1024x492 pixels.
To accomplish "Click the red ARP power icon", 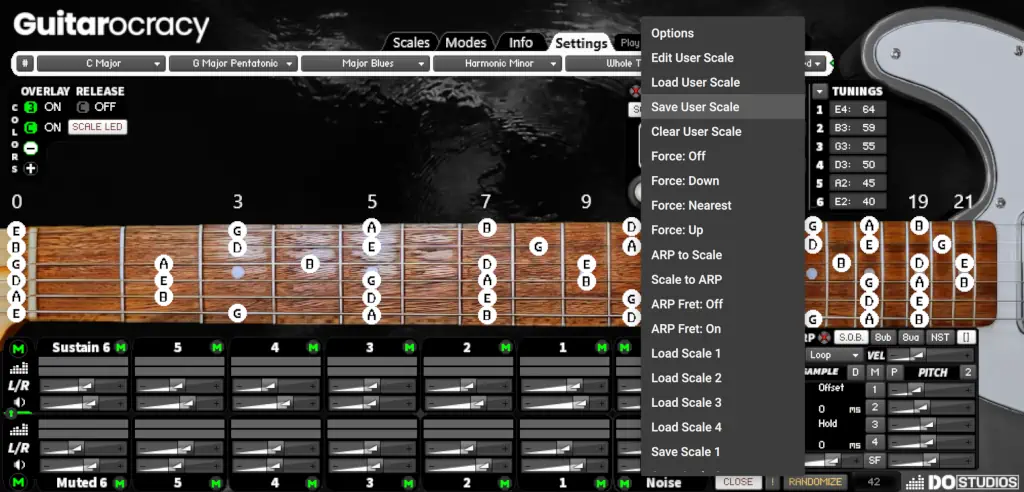I will 824,337.
